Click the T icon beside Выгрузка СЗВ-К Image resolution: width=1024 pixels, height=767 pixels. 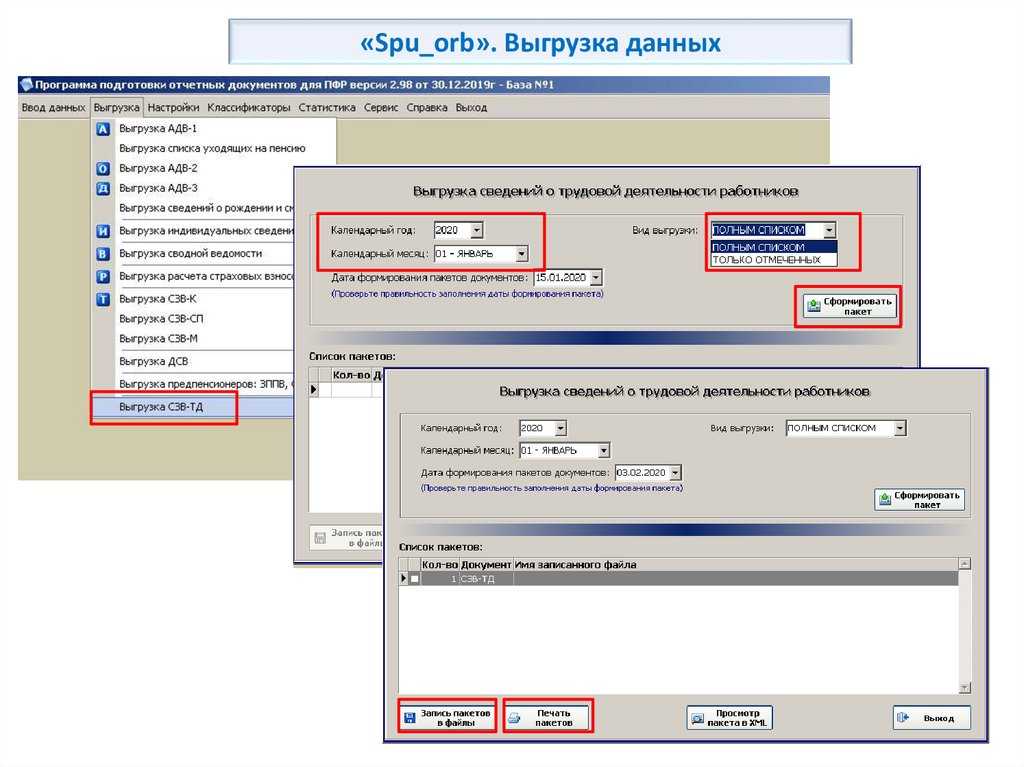click(x=103, y=299)
